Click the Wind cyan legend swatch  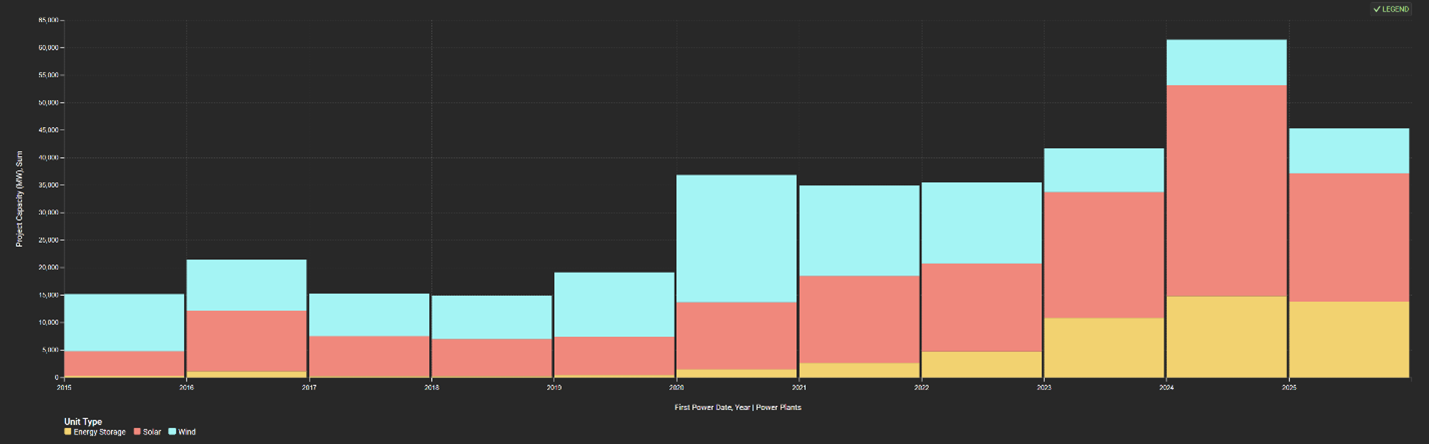pos(174,432)
